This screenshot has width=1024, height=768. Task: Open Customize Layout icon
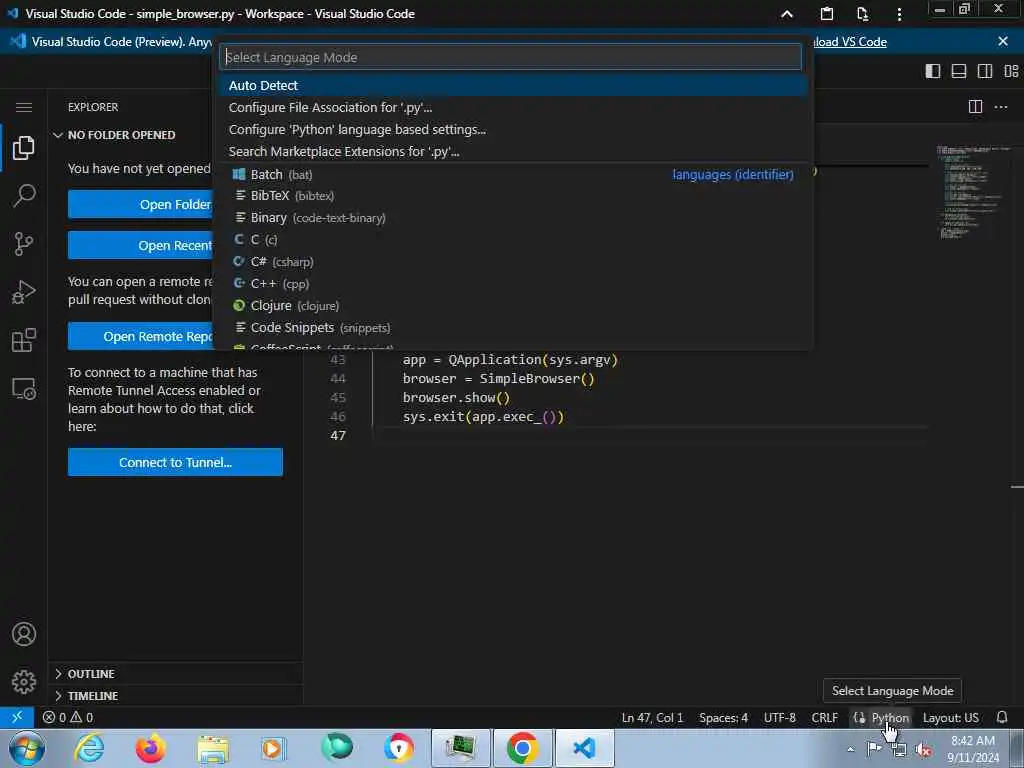coord(1011,71)
